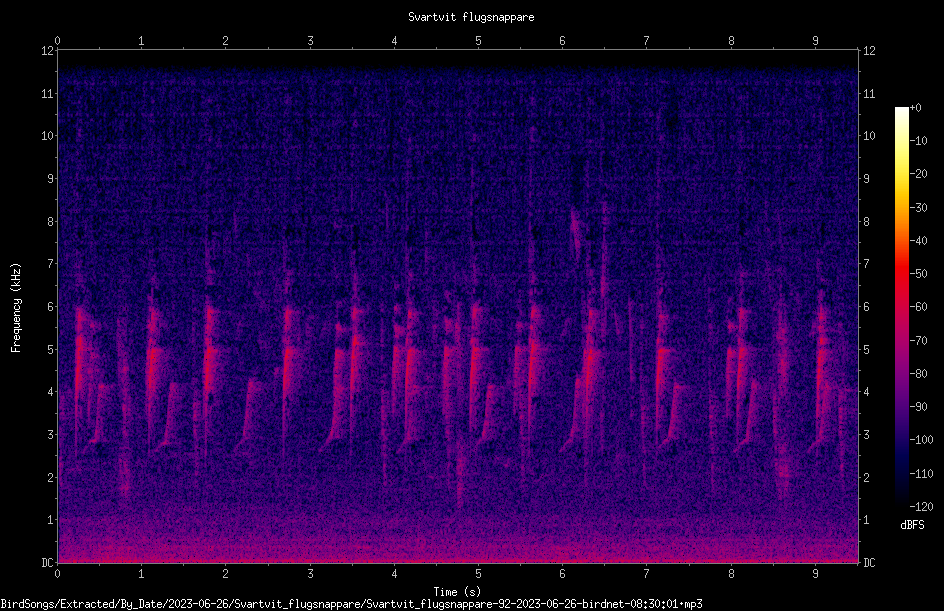Click the '1' tick on the right frequency axis
The image size is (944, 611).
(866, 520)
